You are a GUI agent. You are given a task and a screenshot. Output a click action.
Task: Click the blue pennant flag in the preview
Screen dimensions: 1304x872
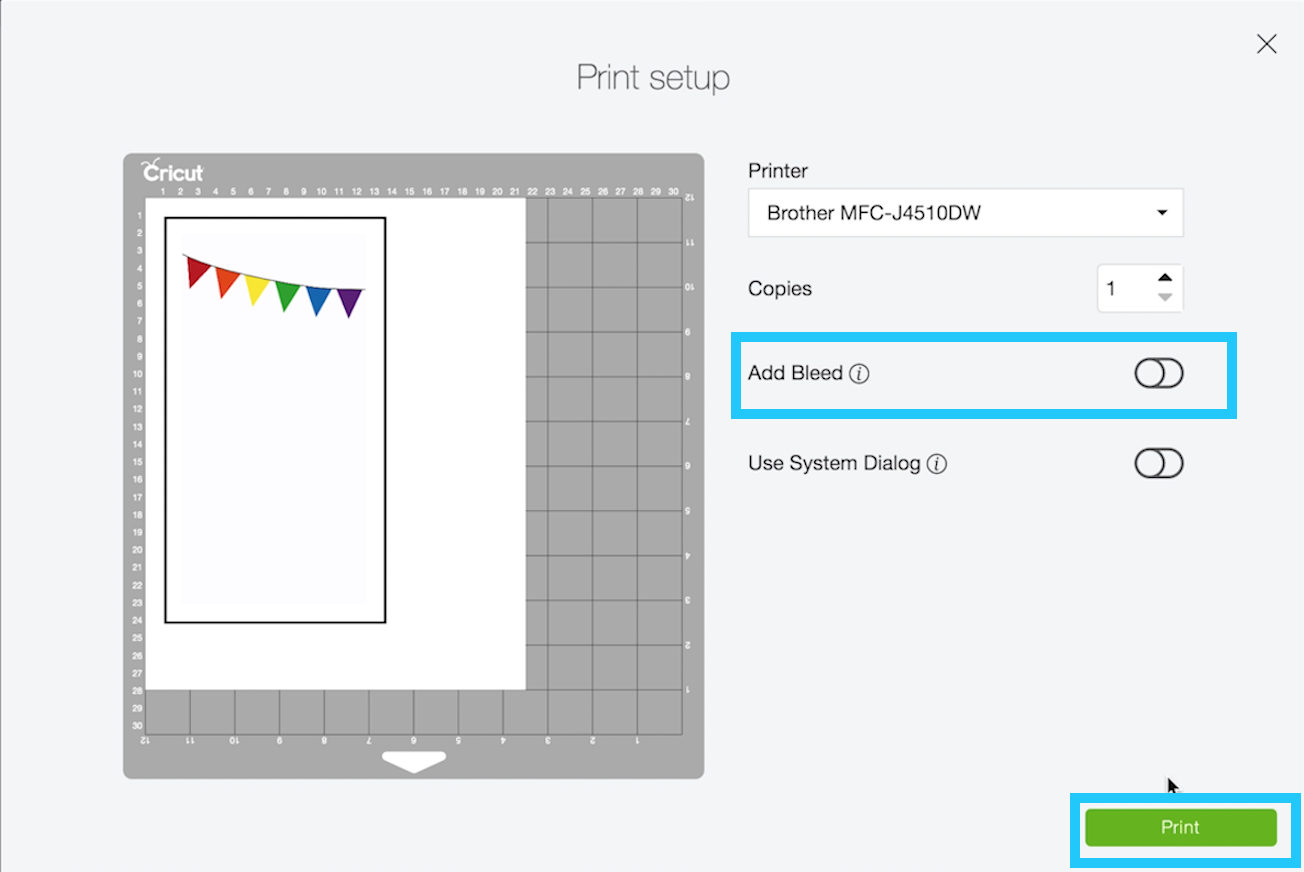(318, 298)
